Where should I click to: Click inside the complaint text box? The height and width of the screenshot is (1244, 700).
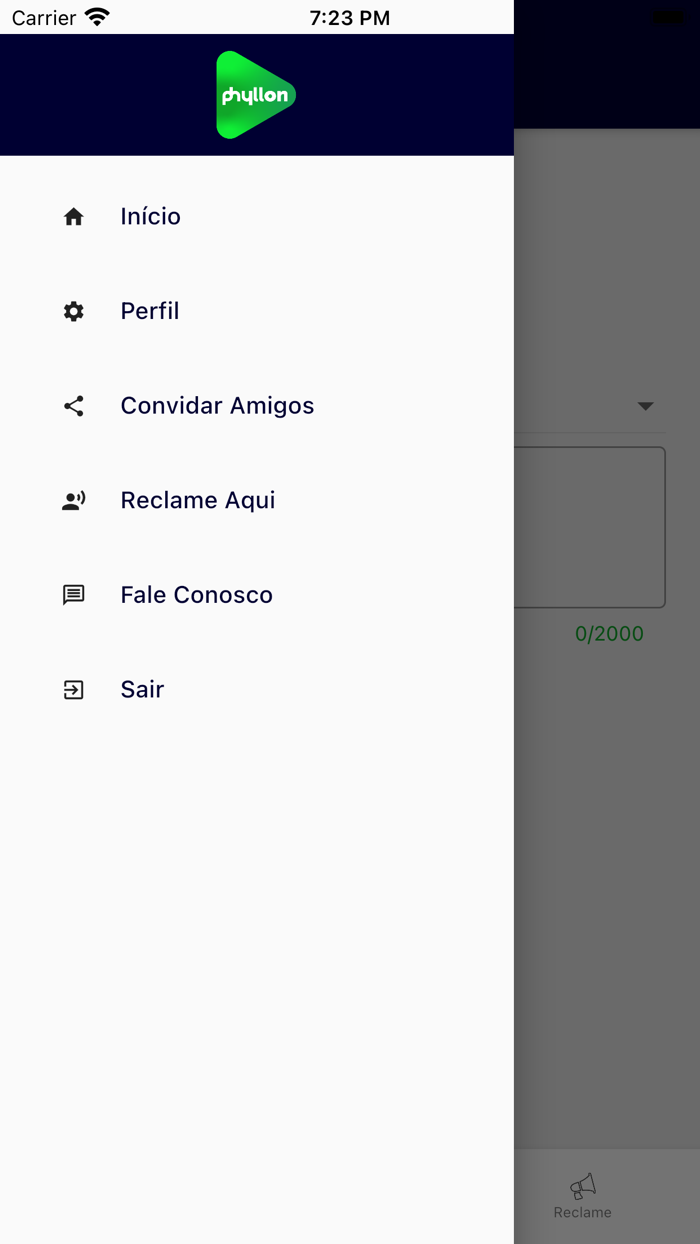[x=600, y=525]
